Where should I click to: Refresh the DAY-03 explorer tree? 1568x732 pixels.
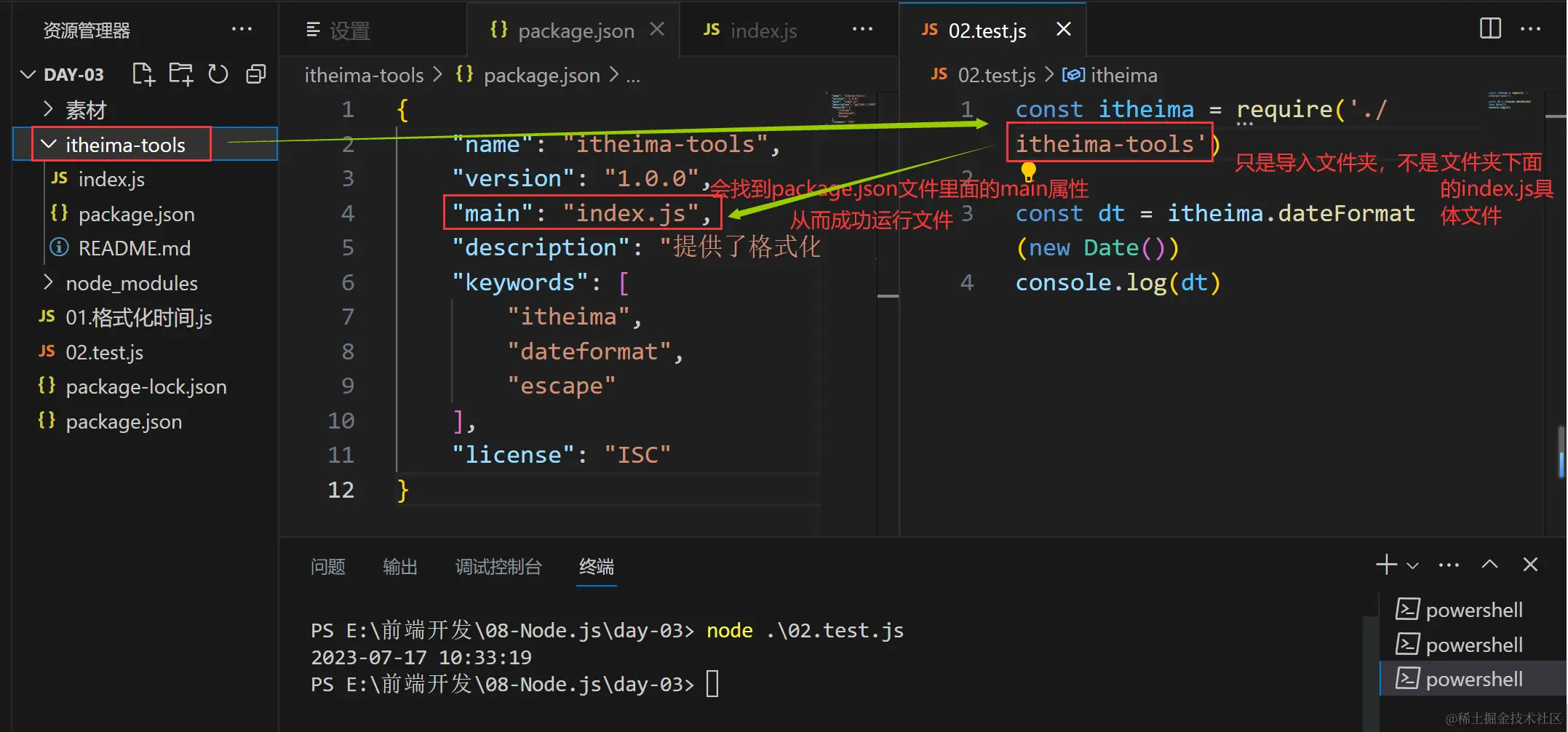click(218, 74)
